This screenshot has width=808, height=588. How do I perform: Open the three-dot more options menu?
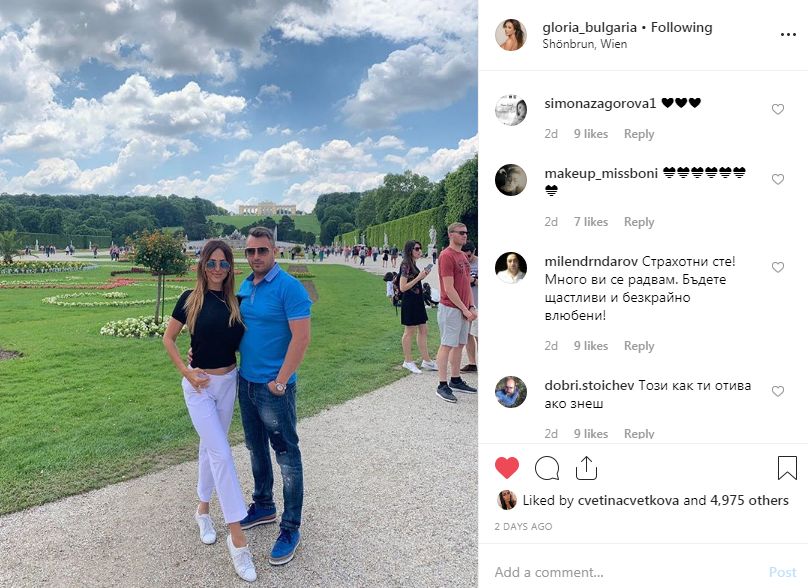click(x=788, y=35)
